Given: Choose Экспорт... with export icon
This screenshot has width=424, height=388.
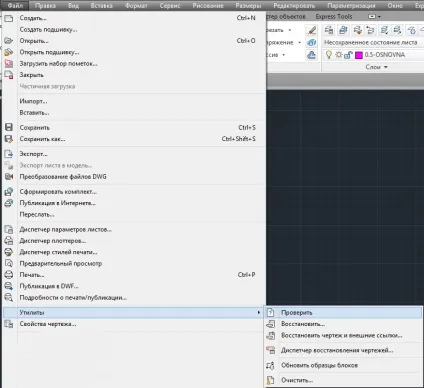Looking at the screenshot, I should (x=133, y=154).
